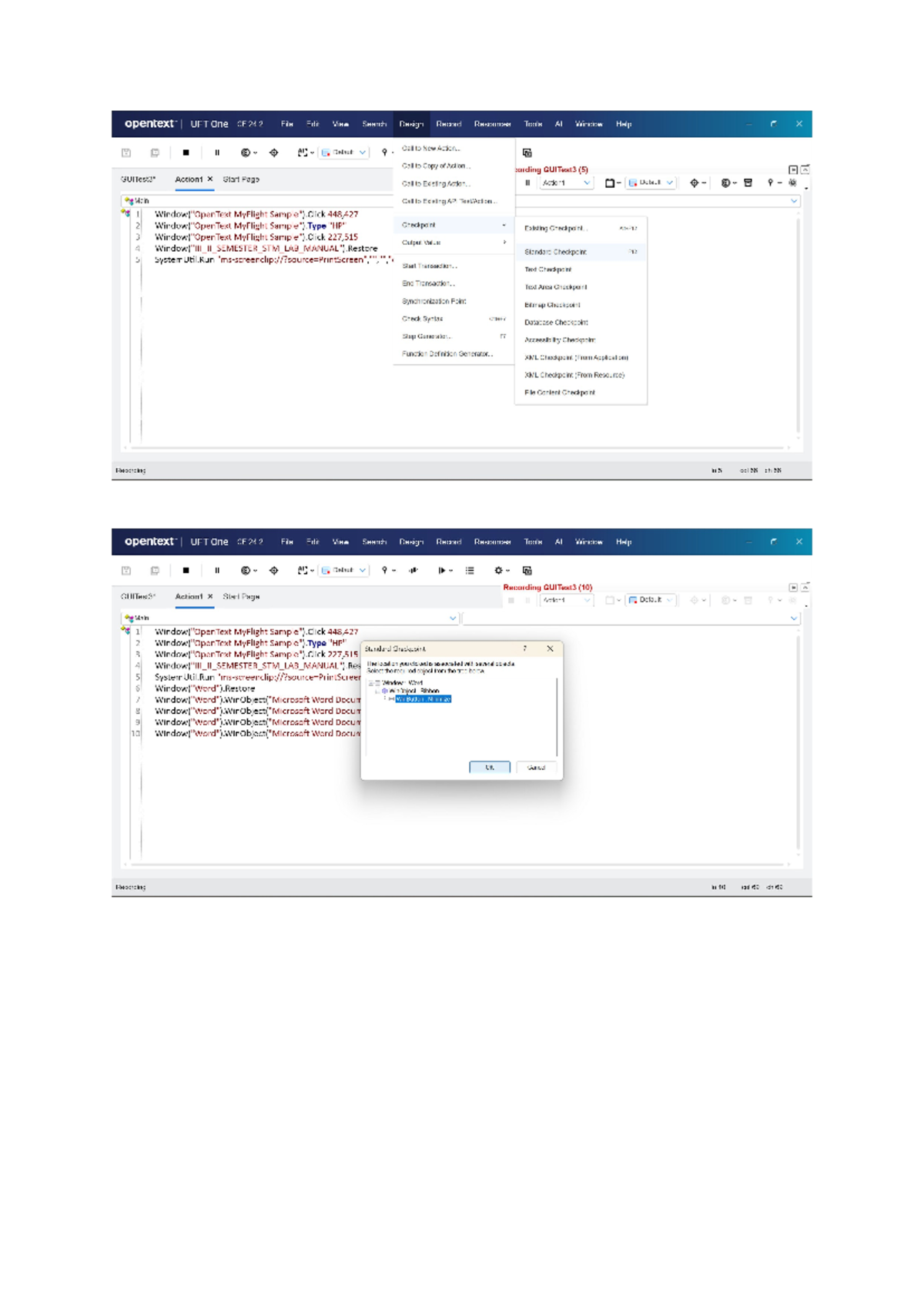This screenshot has height=1306, width=924.
Task: Open the Default dropdown in upper main toolbar
Action: point(344,152)
